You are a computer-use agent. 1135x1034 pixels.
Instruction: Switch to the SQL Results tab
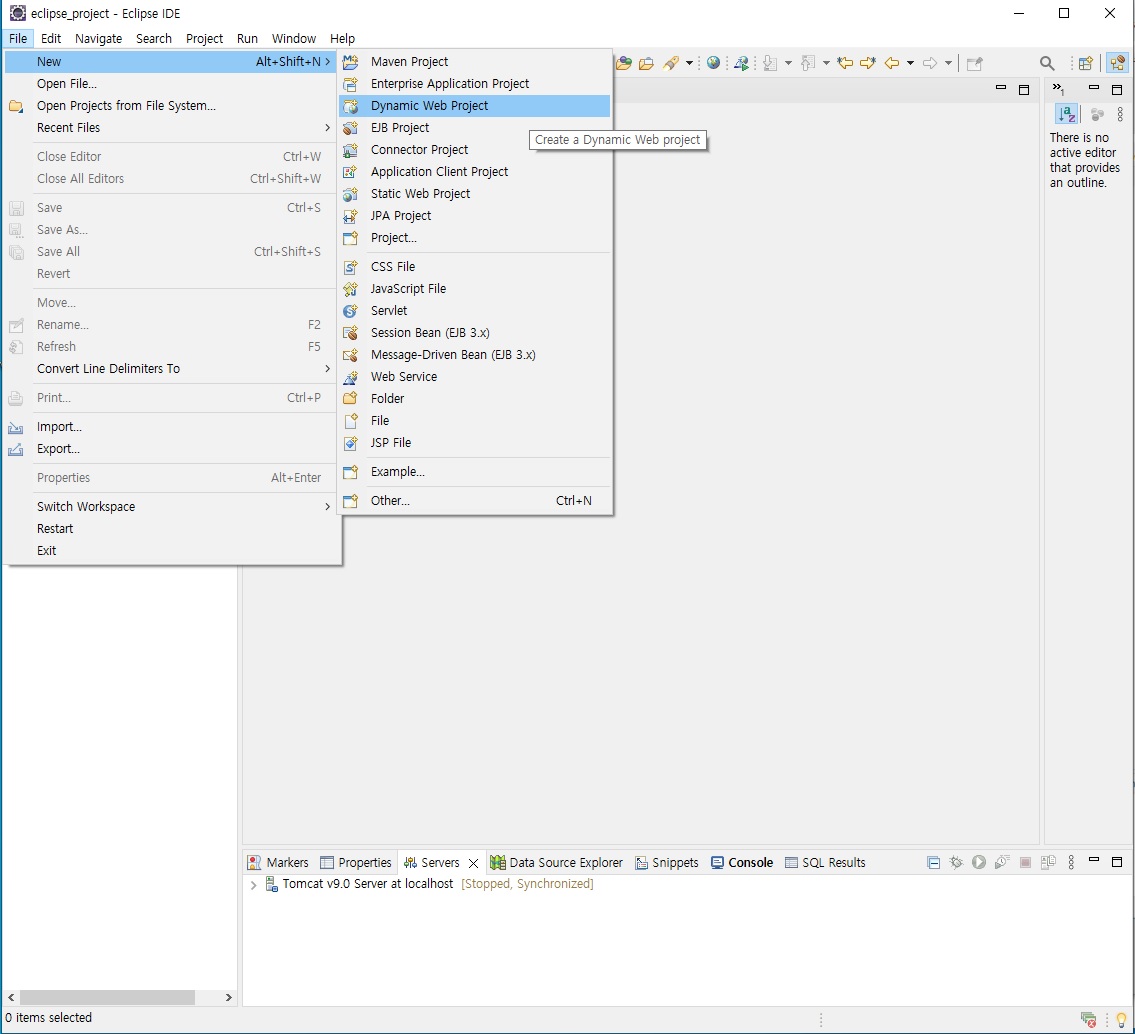(825, 862)
